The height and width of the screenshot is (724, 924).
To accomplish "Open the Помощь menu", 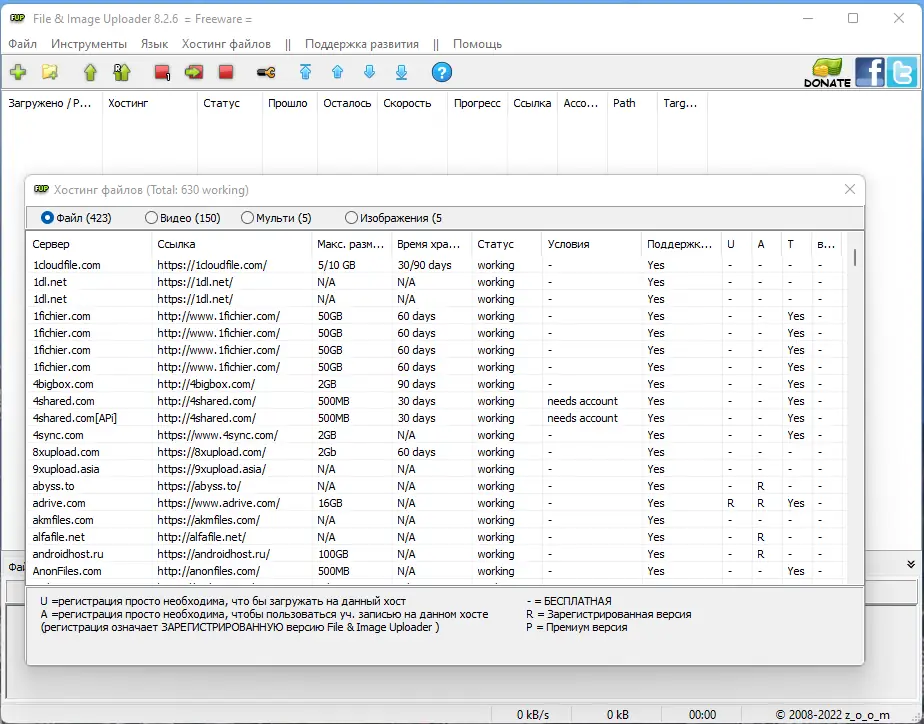I will (x=477, y=44).
